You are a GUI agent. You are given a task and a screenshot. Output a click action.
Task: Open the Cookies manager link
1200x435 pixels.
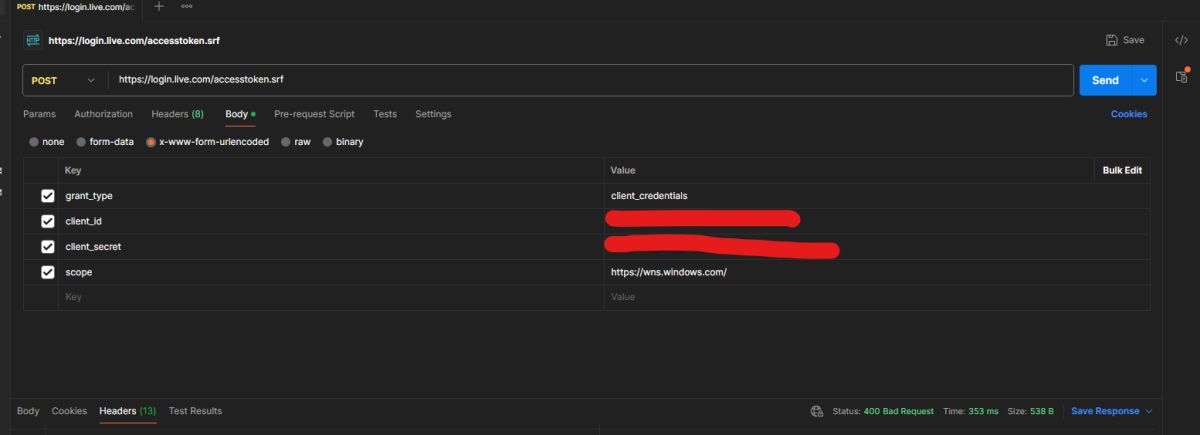1129,114
